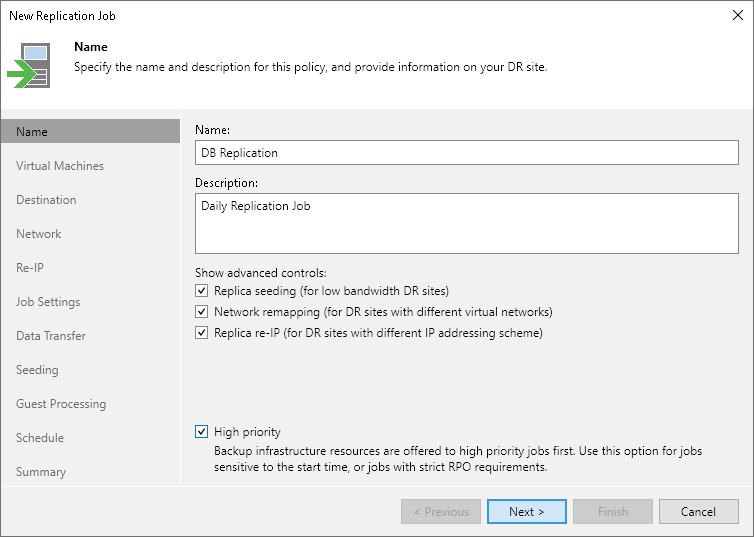Select the Data Transfer step

click(x=51, y=336)
